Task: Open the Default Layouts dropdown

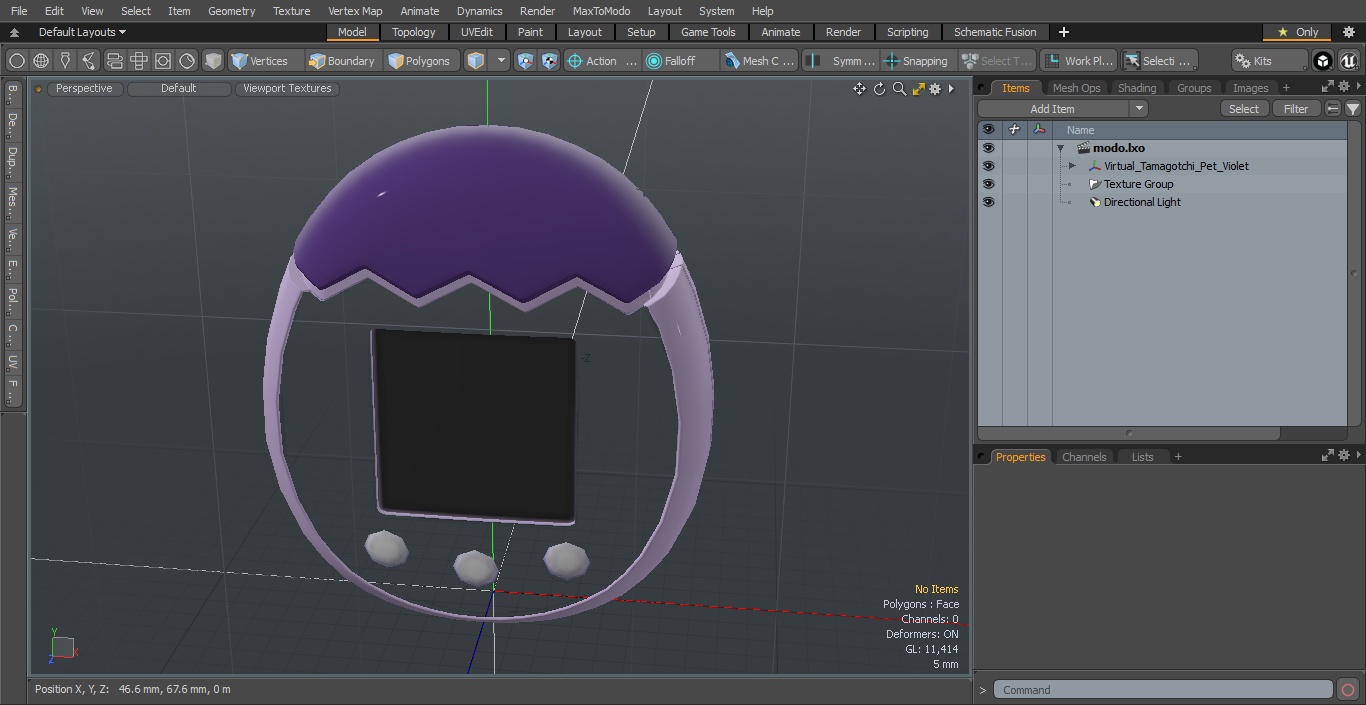Action: (82, 32)
